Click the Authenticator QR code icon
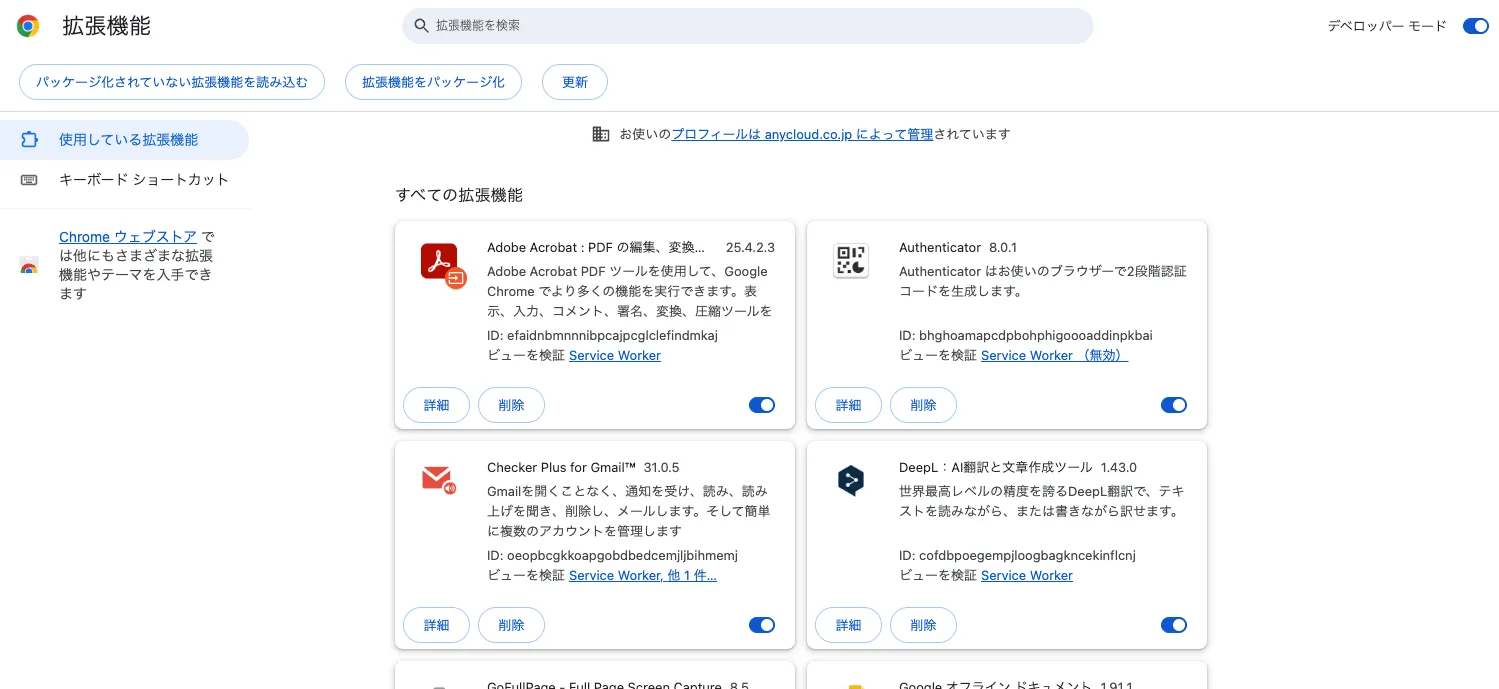 pyautogui.click(x=851, y=261)
